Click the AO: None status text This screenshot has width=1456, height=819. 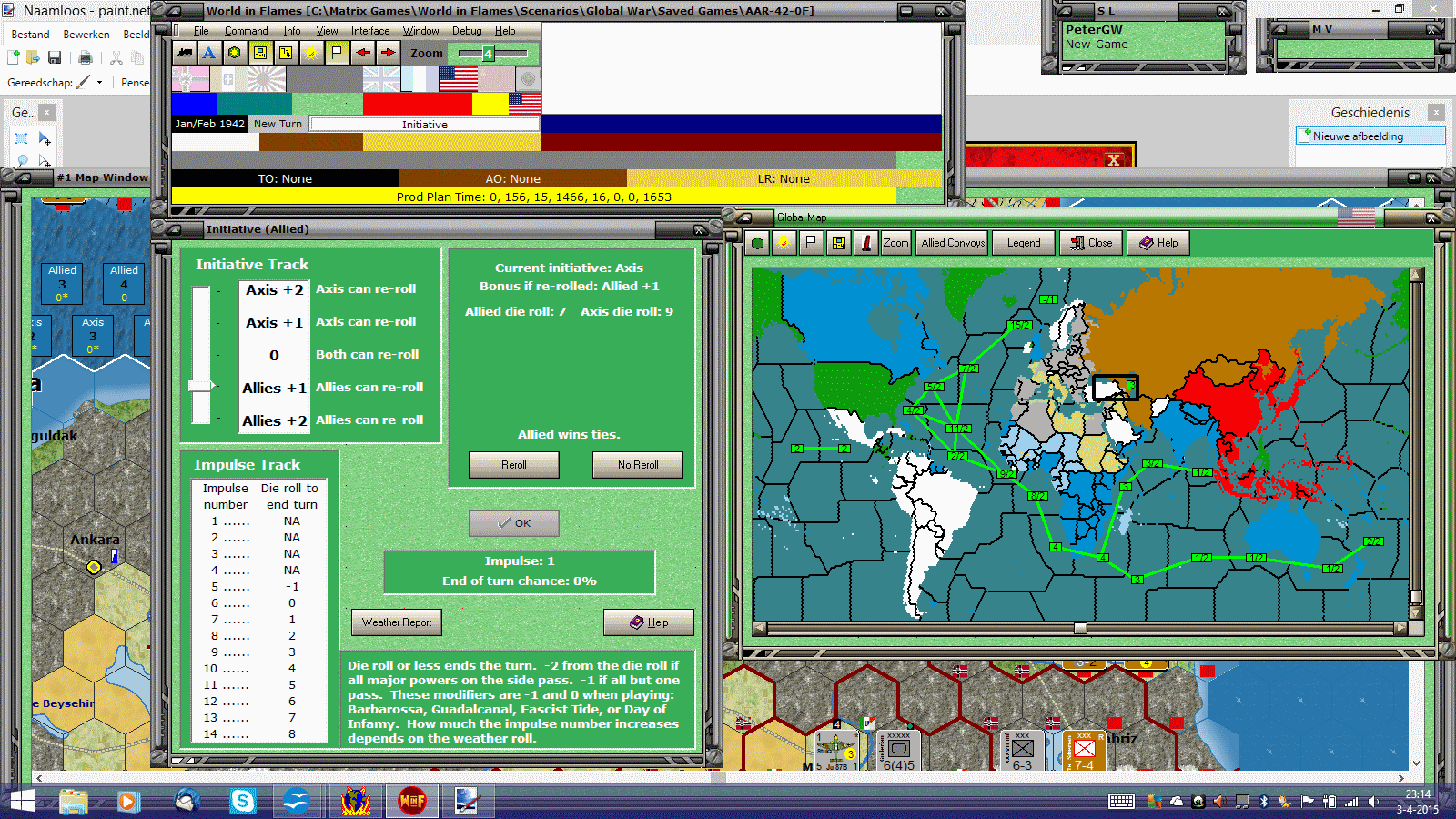(512, 178)
